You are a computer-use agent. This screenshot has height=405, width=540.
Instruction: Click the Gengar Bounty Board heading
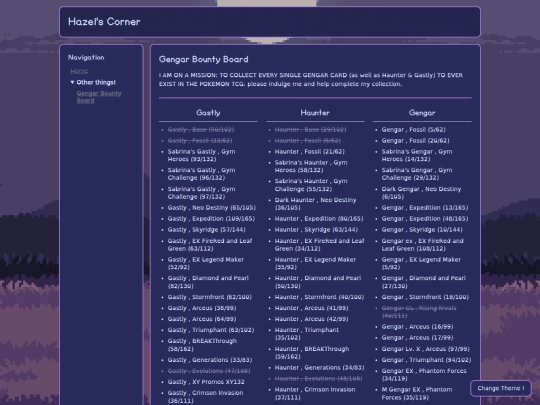204,59
